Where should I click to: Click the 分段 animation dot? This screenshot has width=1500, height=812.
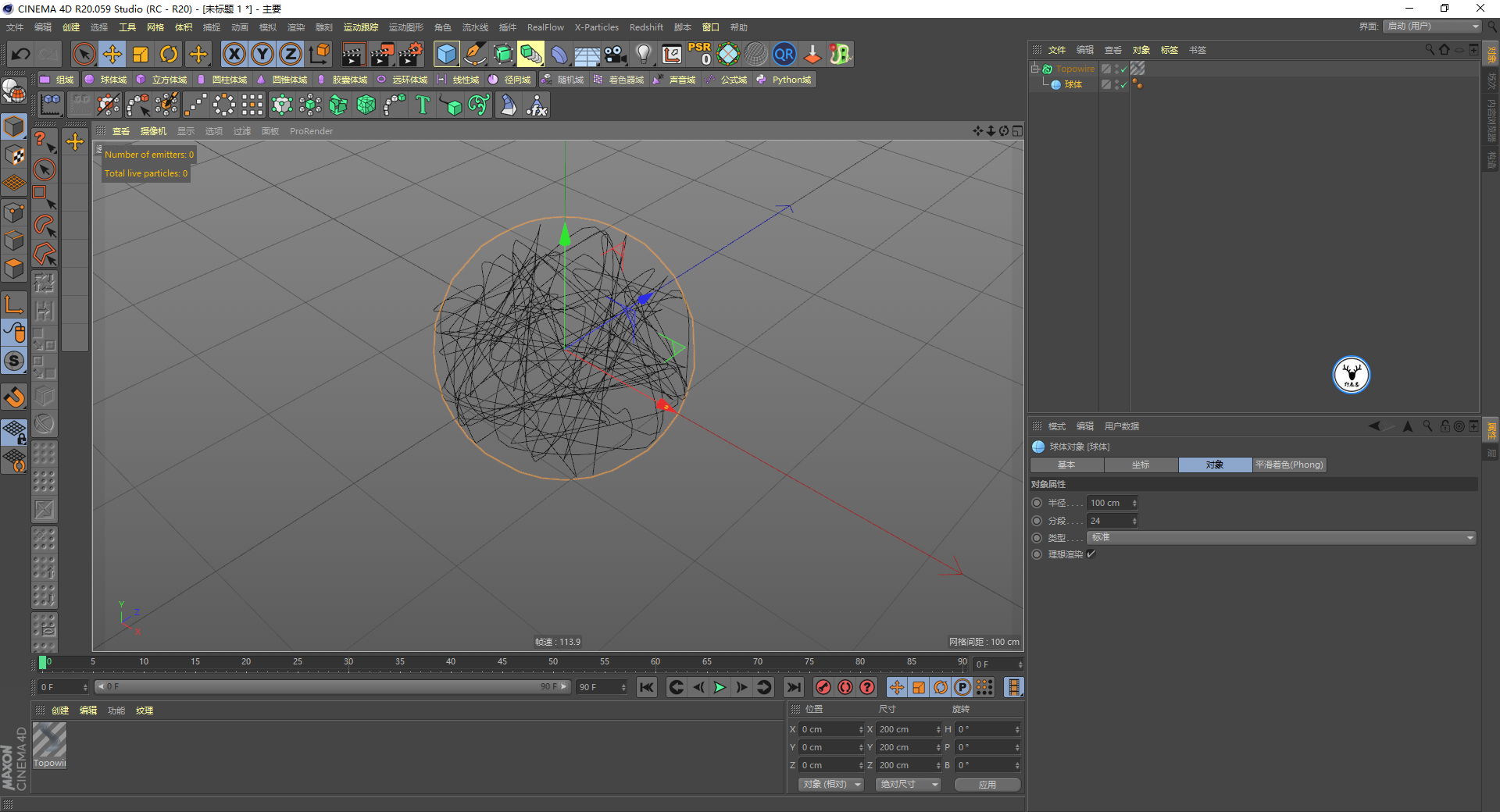(x=1037, y=521)
